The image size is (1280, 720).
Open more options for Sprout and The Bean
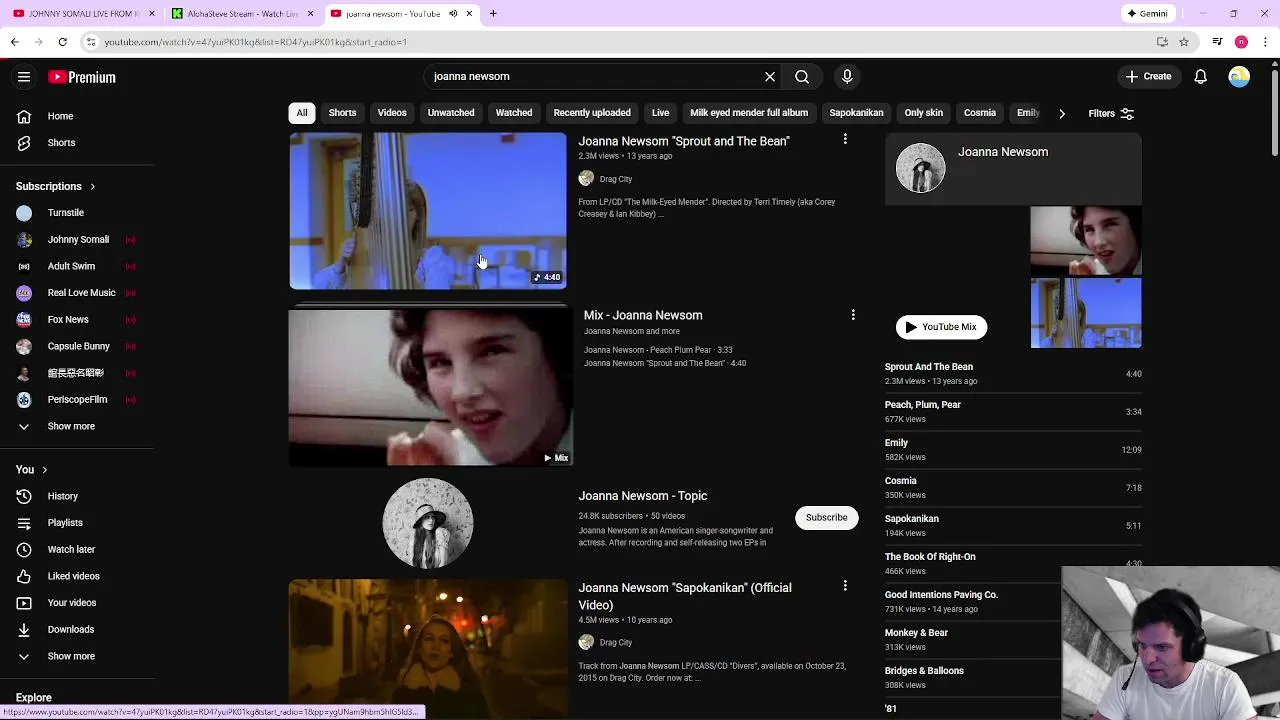[x=845, y=140]
